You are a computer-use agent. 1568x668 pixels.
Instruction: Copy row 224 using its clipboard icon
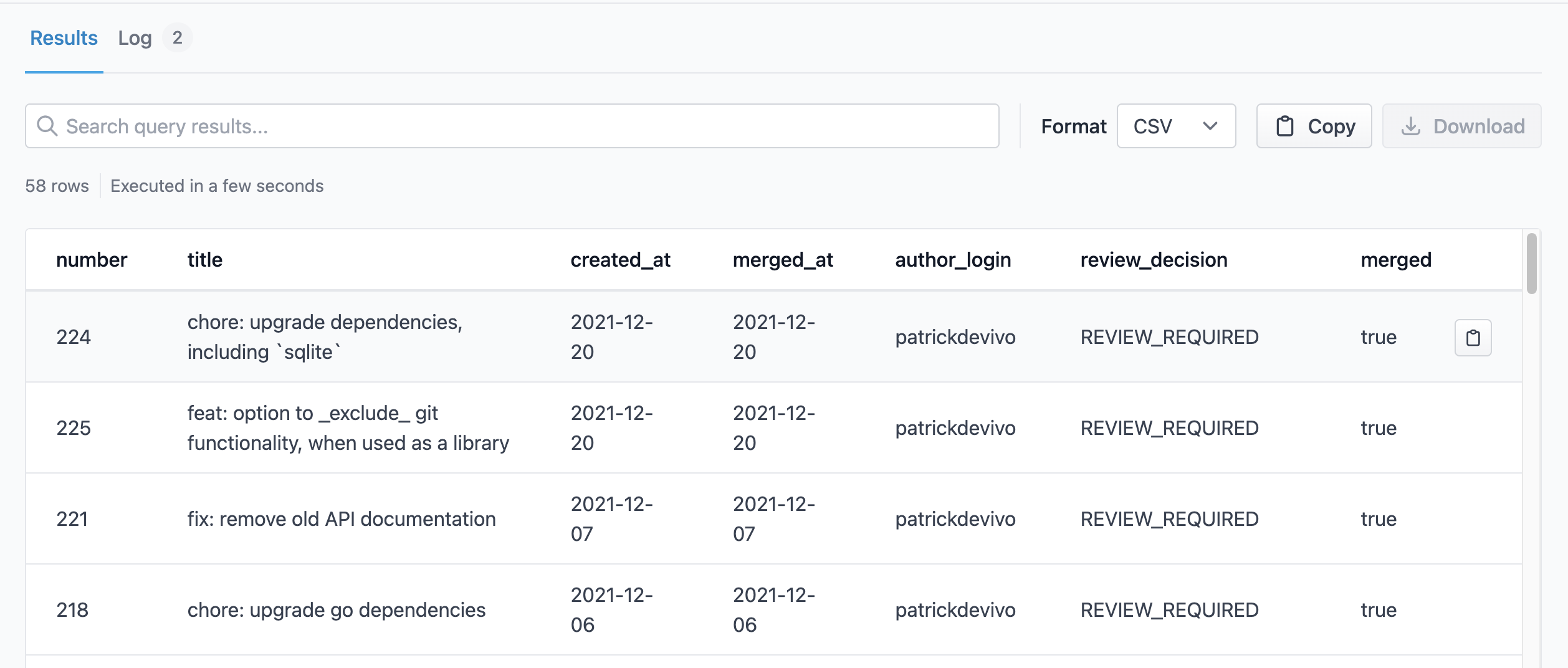[1473, 338]
